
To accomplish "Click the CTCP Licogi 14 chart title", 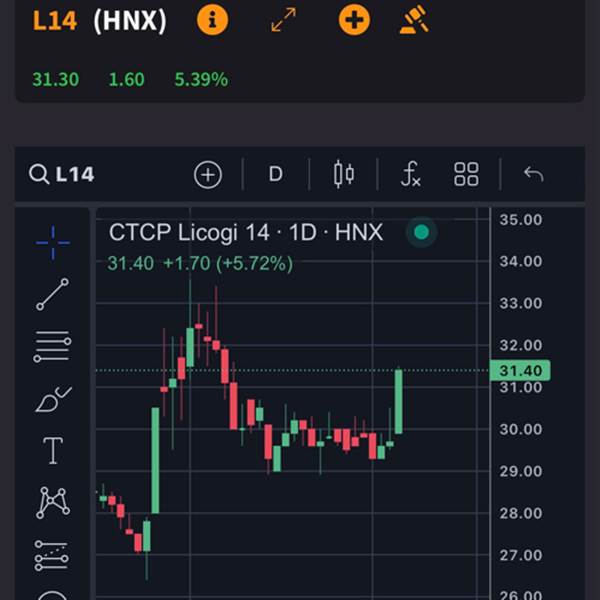I will tap(246, 232).
